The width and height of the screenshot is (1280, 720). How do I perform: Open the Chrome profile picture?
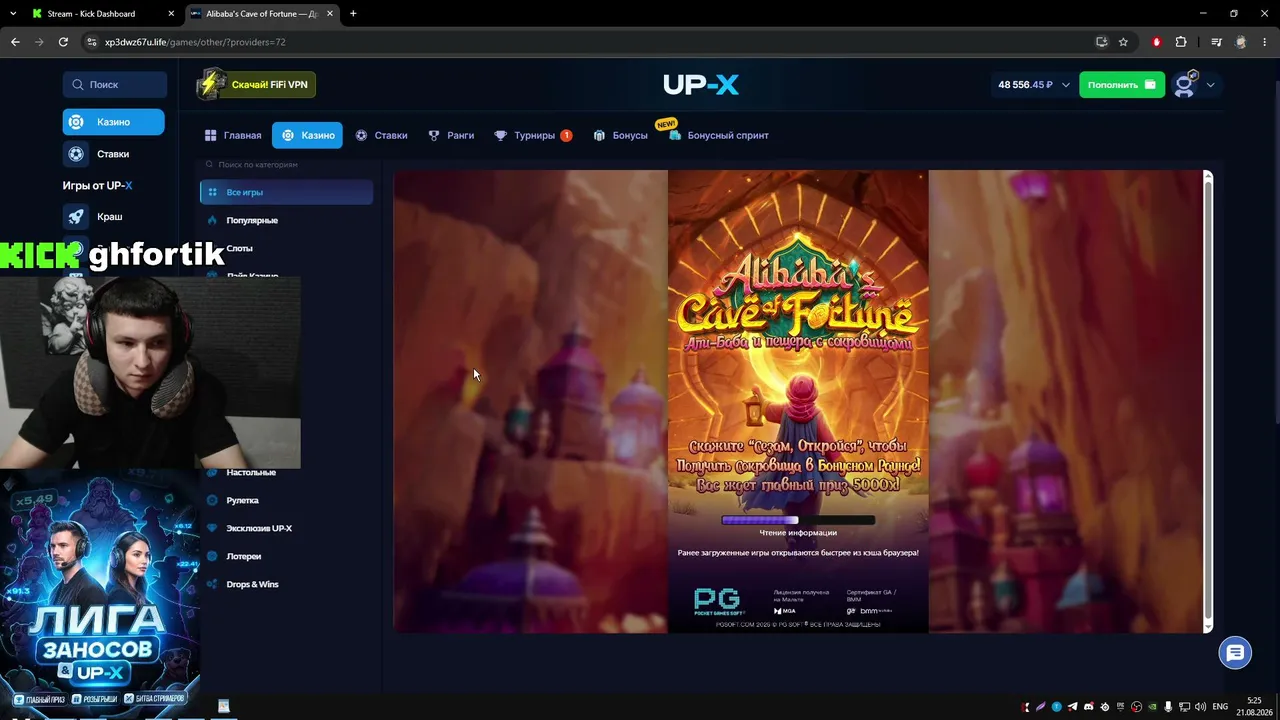1241,42
